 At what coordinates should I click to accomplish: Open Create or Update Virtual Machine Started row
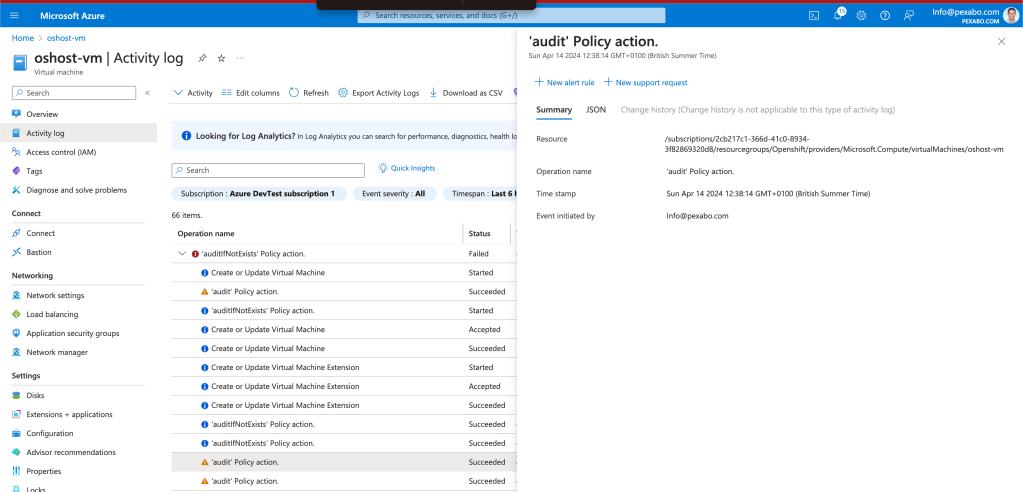click(344, 272)
